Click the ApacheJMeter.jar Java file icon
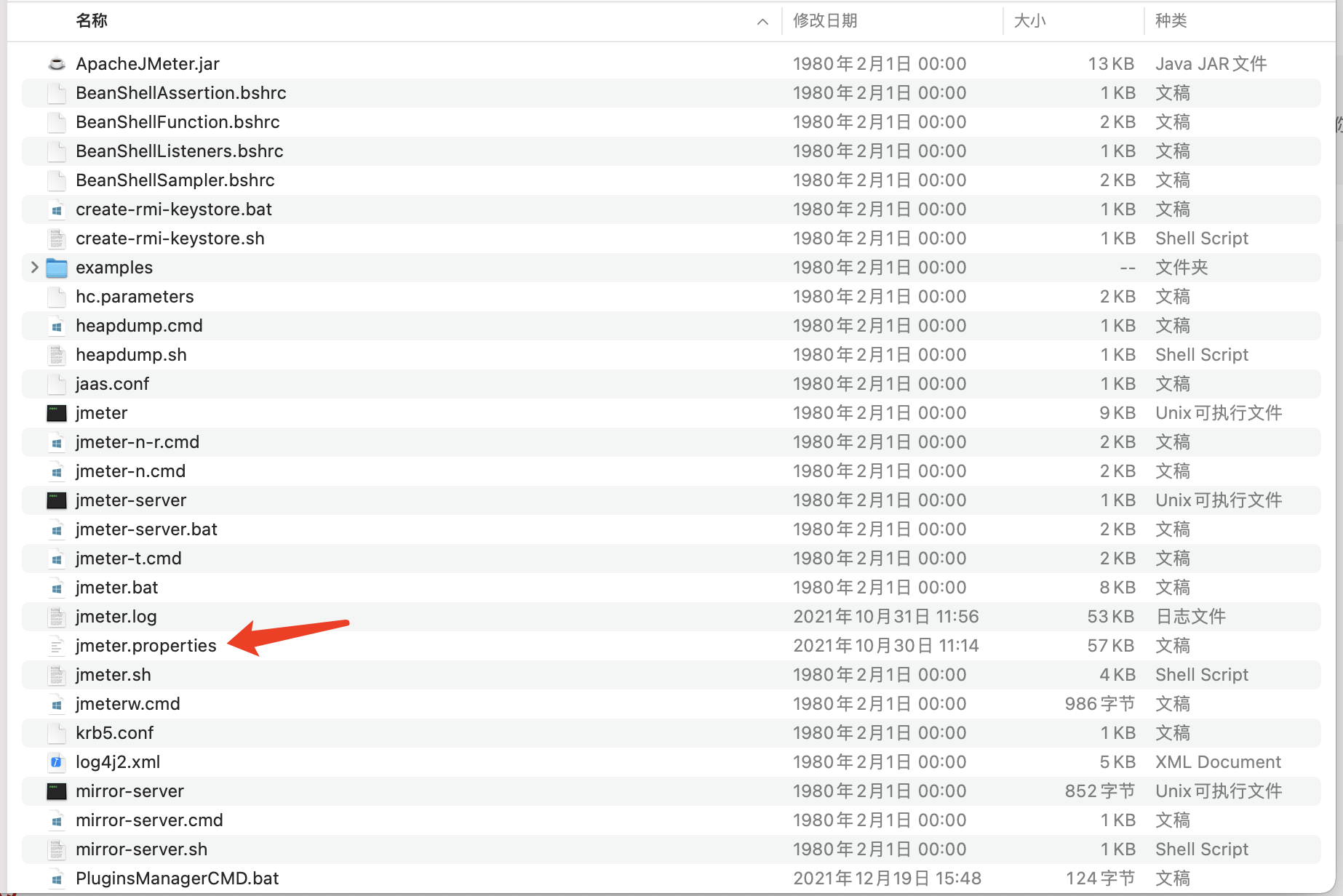 point(57,64)
